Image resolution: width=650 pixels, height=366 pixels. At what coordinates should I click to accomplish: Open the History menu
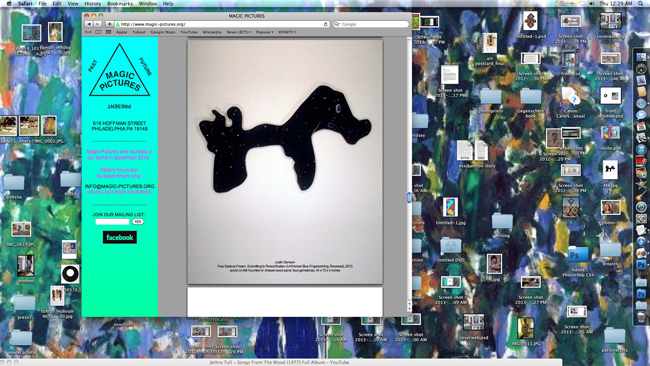(x=92, y=3)
